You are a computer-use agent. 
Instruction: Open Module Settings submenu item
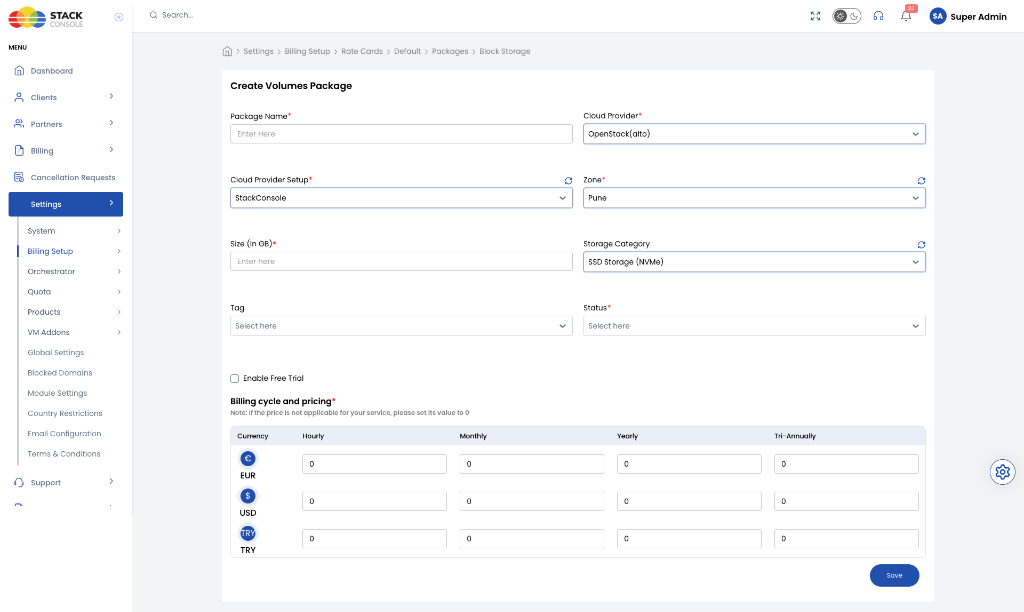pyautogui.click(x=57, y=393)
